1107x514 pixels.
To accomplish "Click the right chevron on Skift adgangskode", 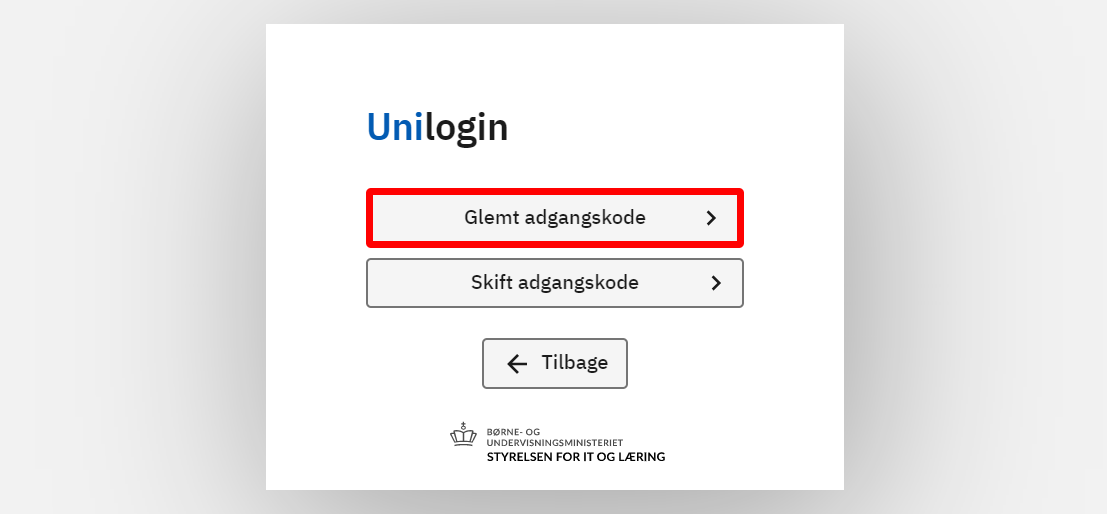I will point(716,283).
